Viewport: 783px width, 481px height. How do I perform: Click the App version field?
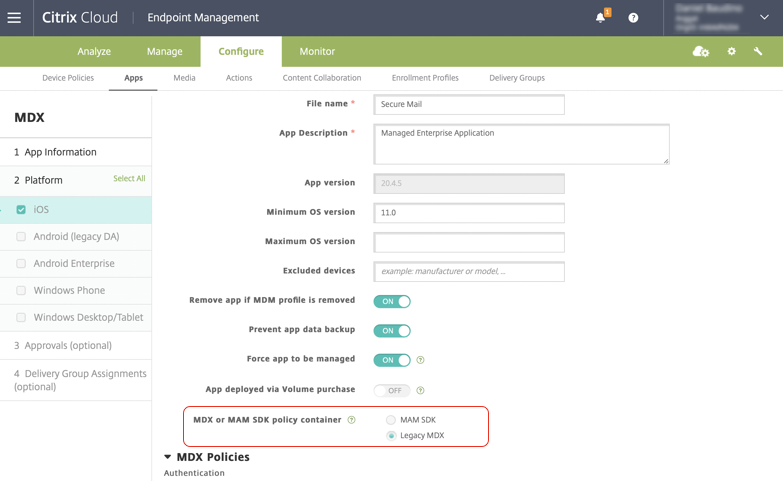pos(469,183)
